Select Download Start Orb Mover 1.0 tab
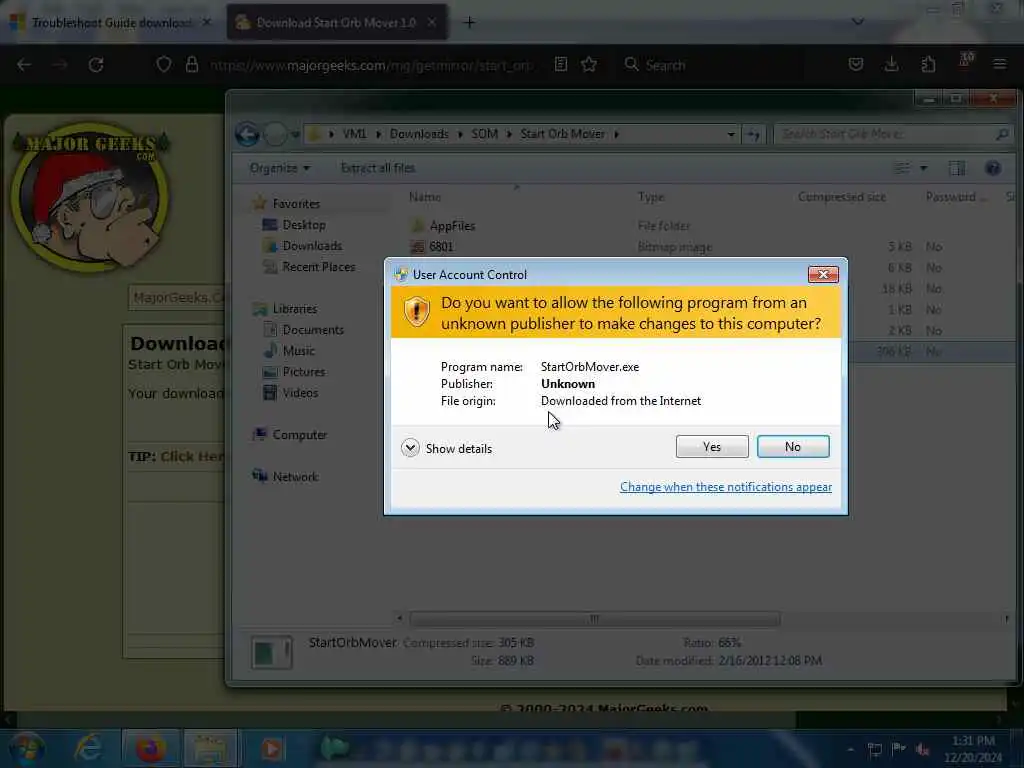Viewport: 1024px width, 768px height. tap(336, 23)
